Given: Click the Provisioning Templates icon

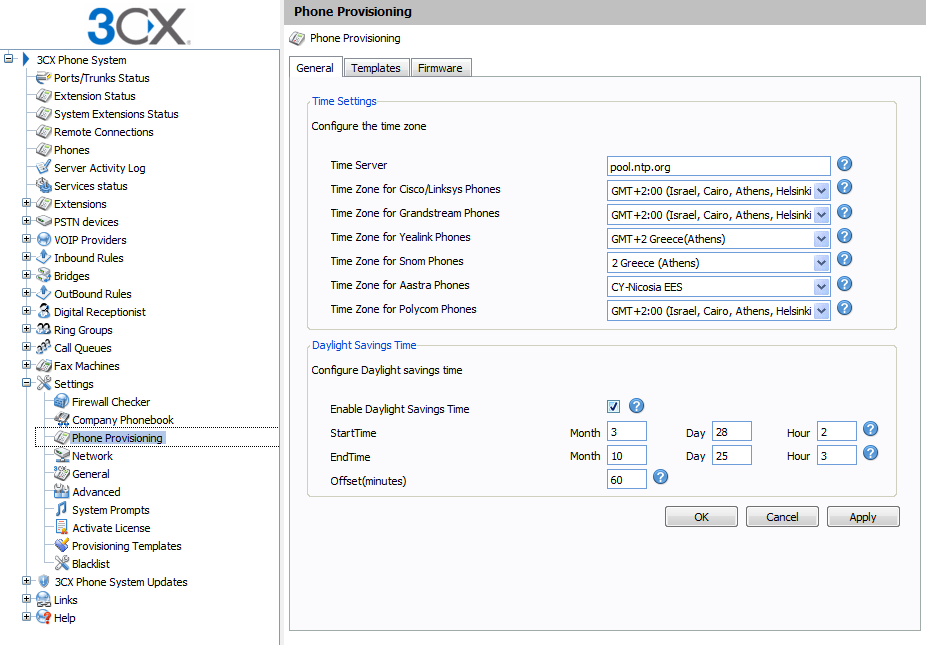Looking at the screenshot, I should (x=61, y=545).
